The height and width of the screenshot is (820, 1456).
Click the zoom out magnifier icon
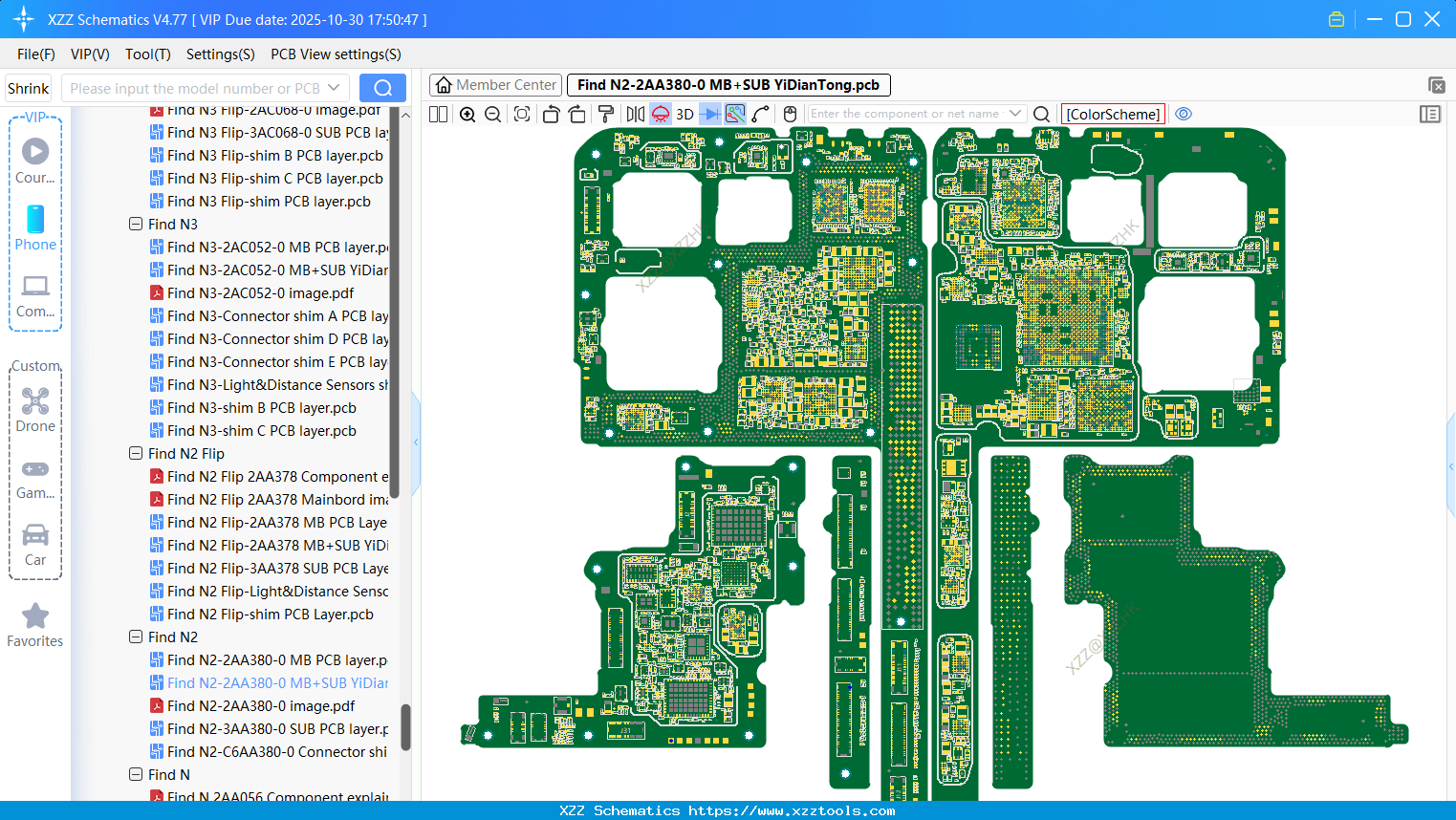click(x=493, y=115)
